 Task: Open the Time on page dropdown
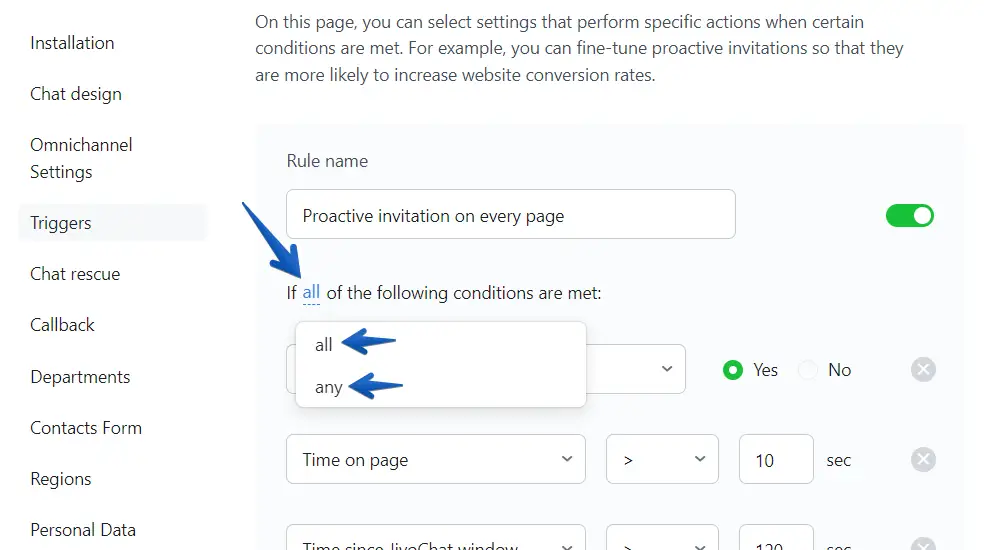[435, 460]
